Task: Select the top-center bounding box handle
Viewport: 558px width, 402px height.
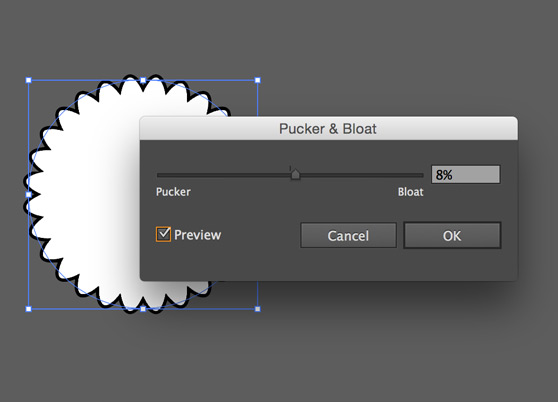Action: click(x=143, y=80)
